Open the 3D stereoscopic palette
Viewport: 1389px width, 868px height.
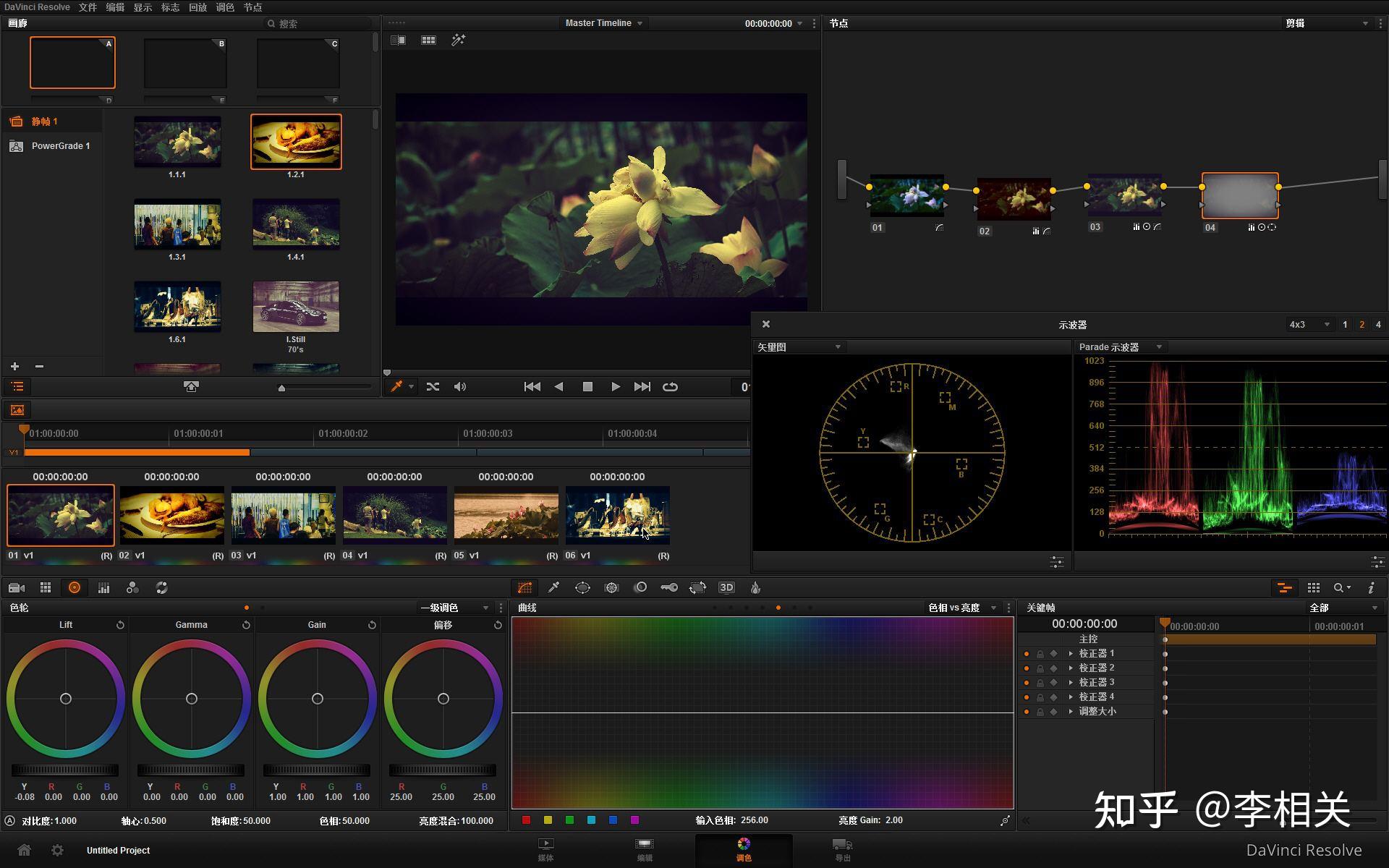click(726, 587)
